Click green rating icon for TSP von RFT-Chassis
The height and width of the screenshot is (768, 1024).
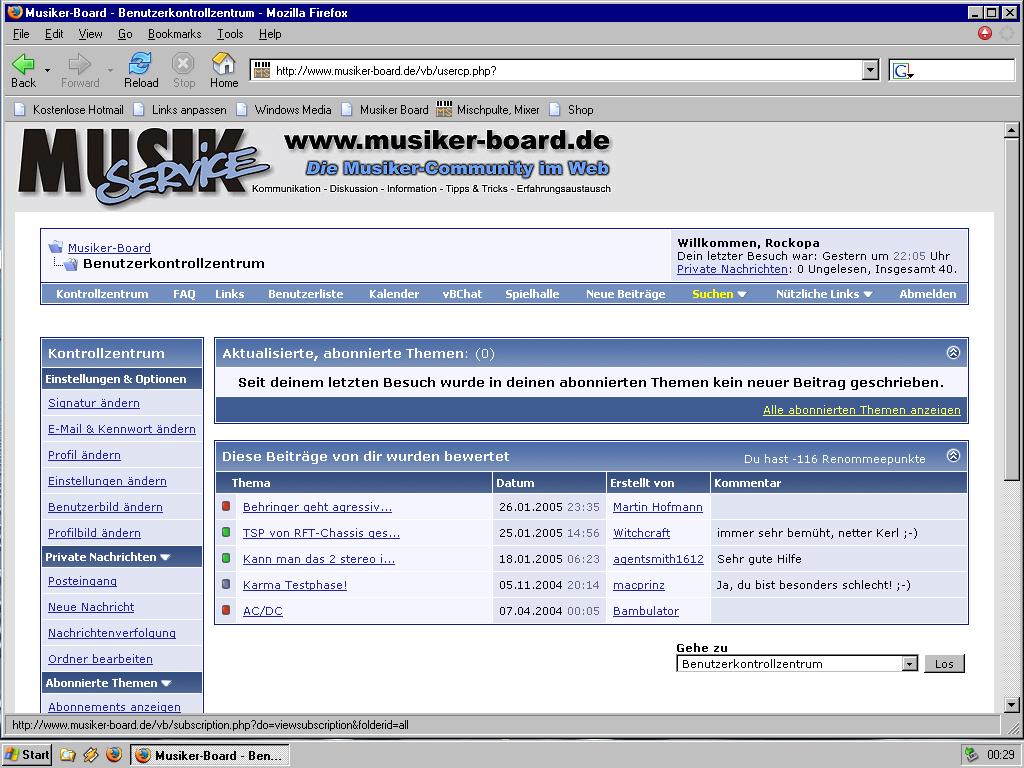tap(226, 532)
